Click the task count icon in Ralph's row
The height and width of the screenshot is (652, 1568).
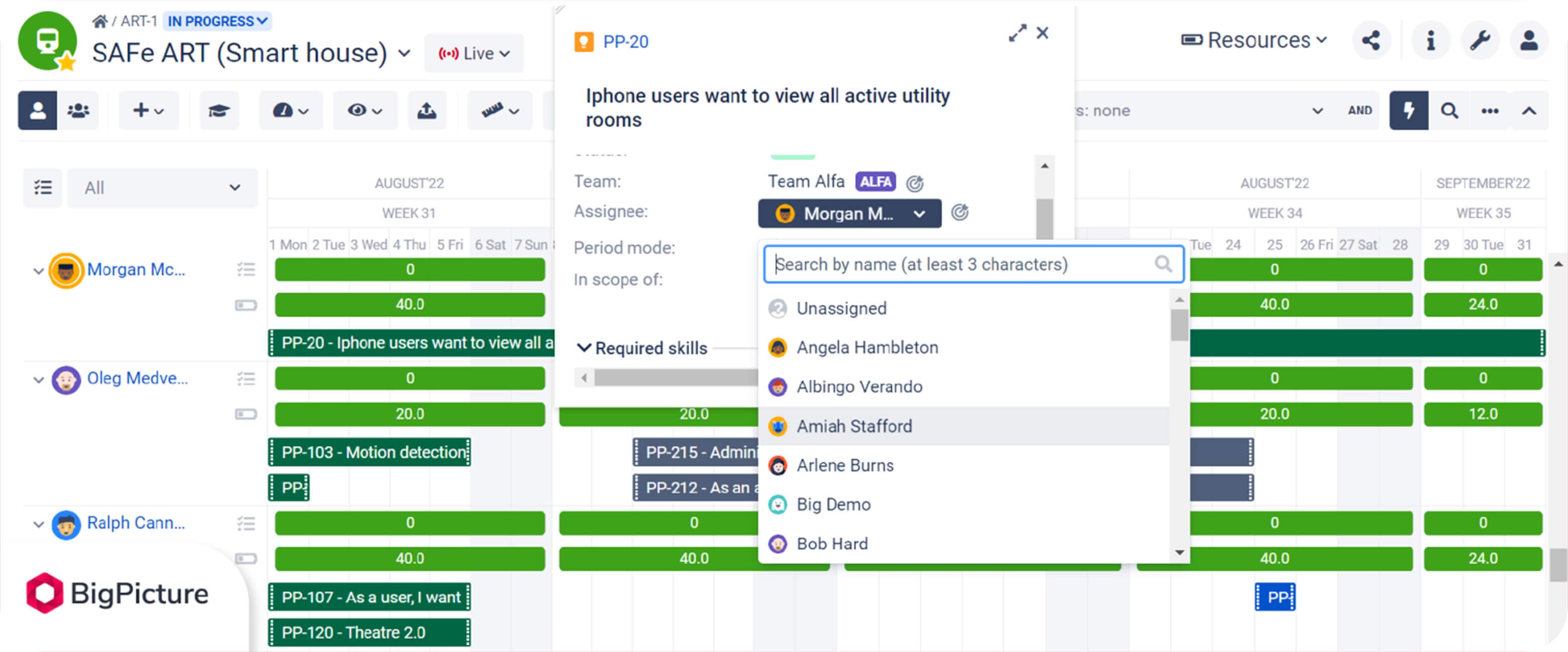tap(246, 524)
